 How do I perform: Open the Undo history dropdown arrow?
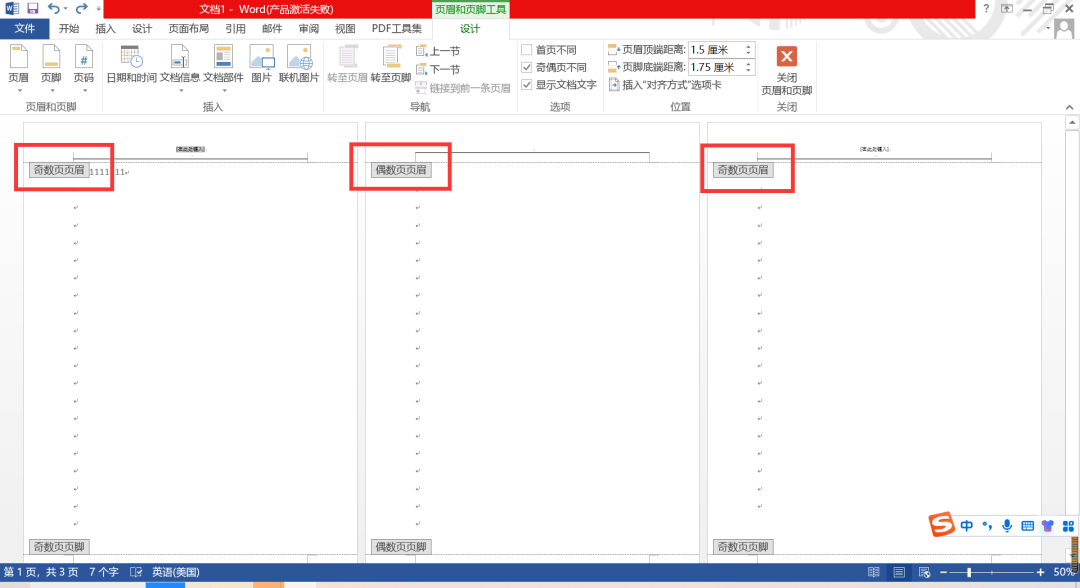point(65,9)
